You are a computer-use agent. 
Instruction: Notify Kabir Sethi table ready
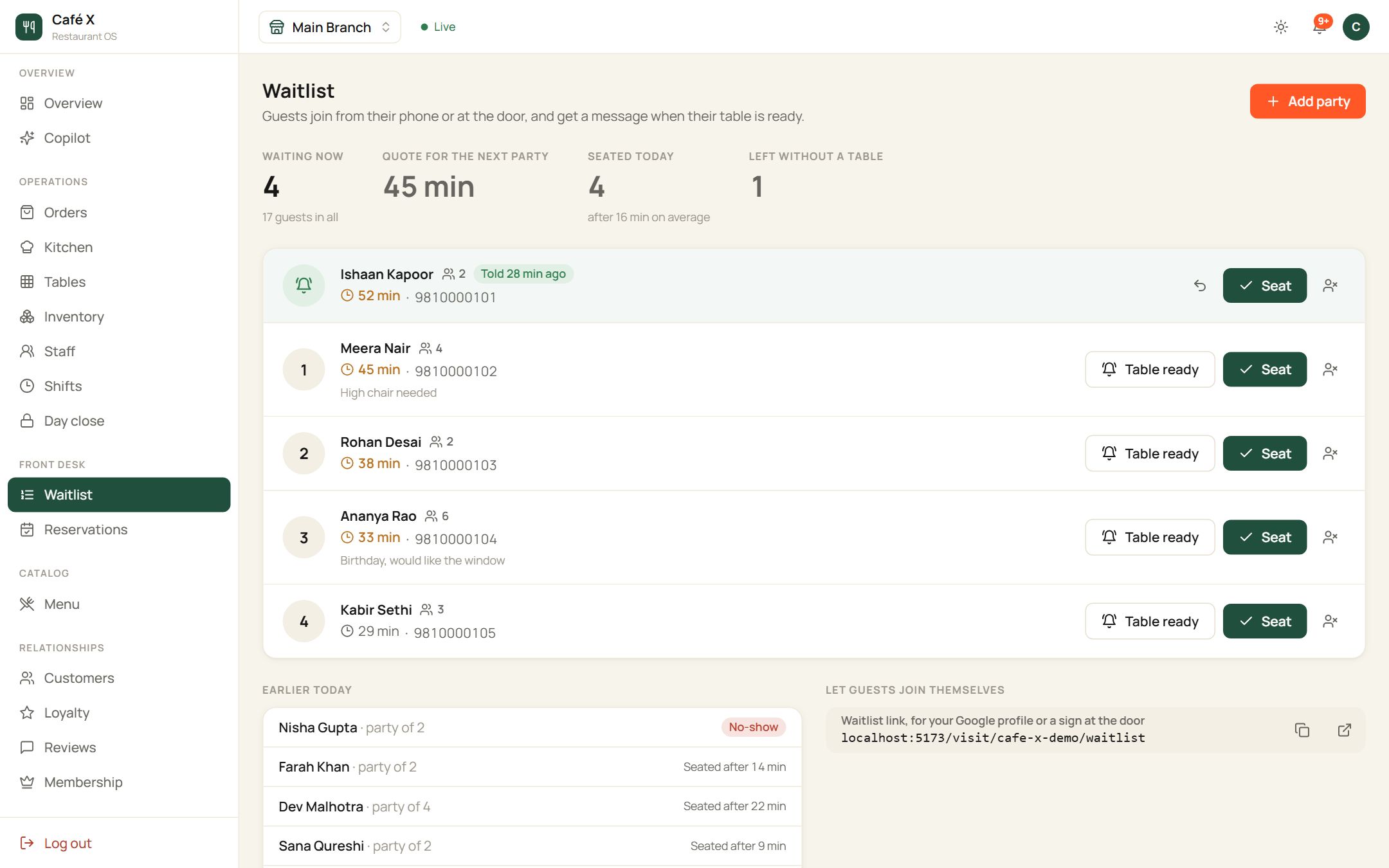click(1150, 621)
